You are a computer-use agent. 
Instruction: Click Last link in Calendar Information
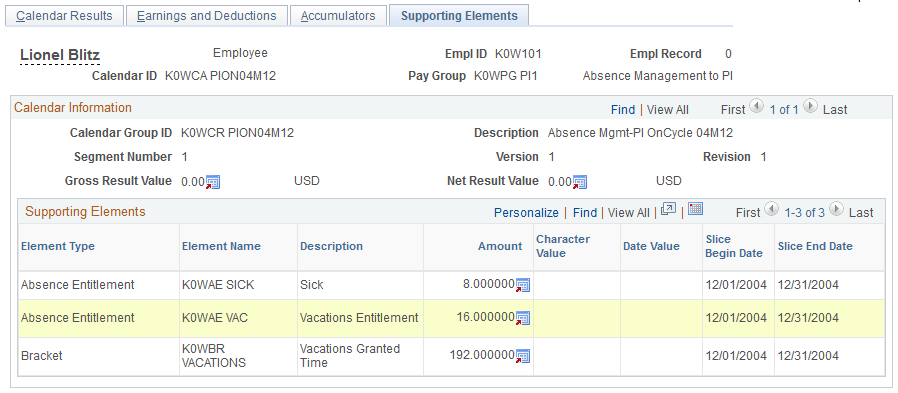(835, 109)
